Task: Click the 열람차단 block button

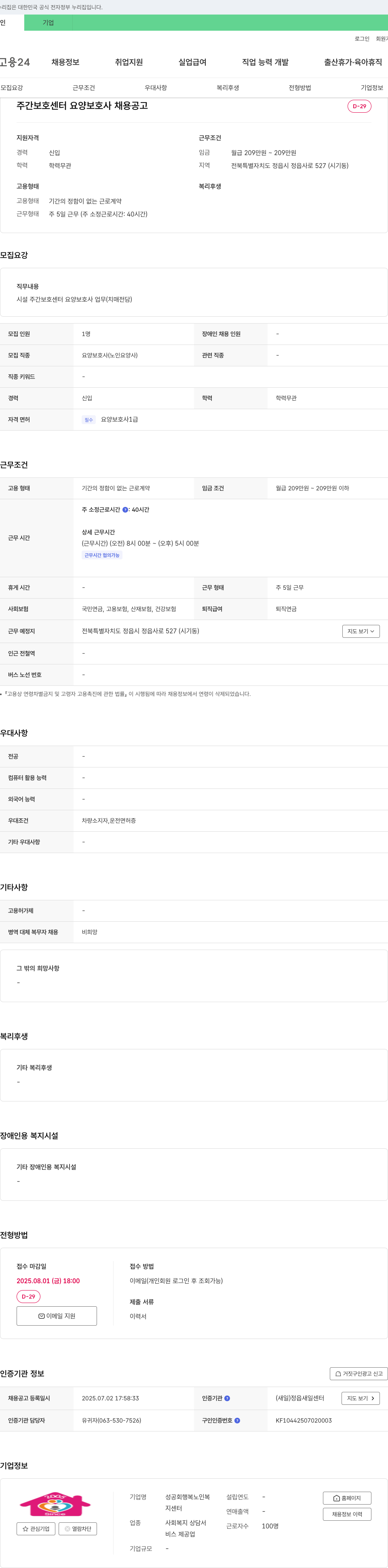Action: point(78,1528)
